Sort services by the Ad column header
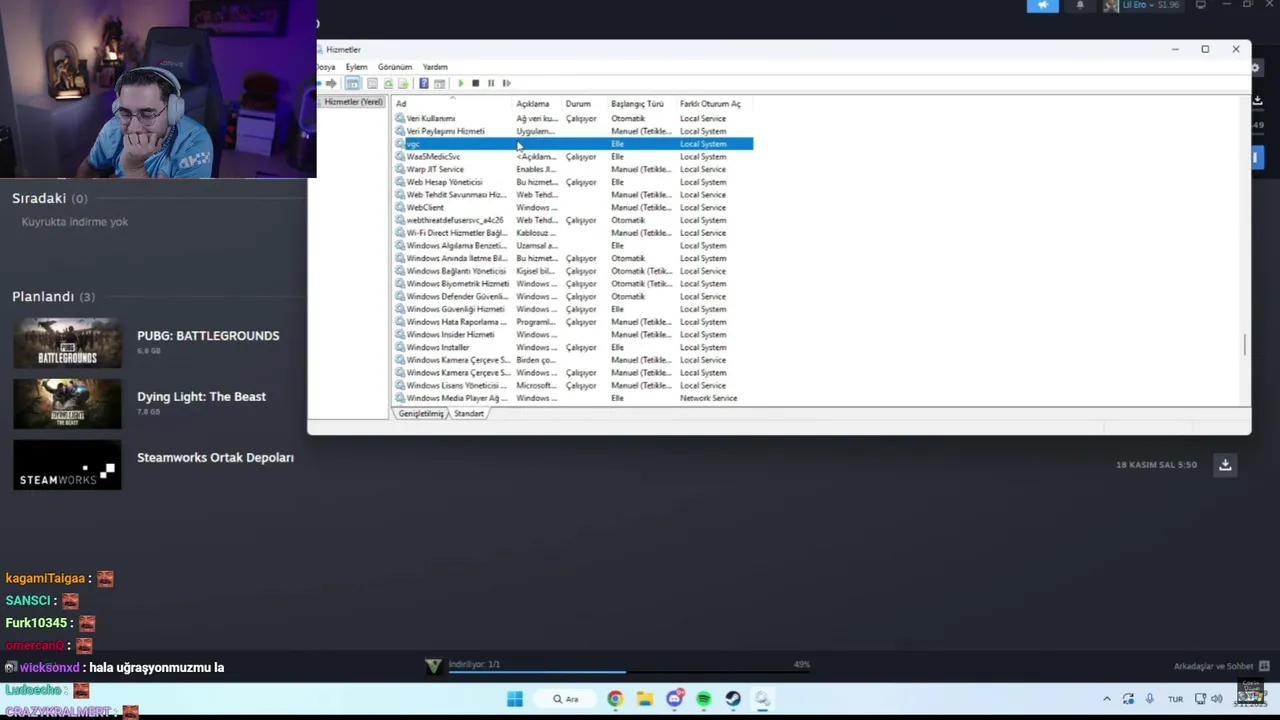1280x720 pixels. (x=452, y=104)
